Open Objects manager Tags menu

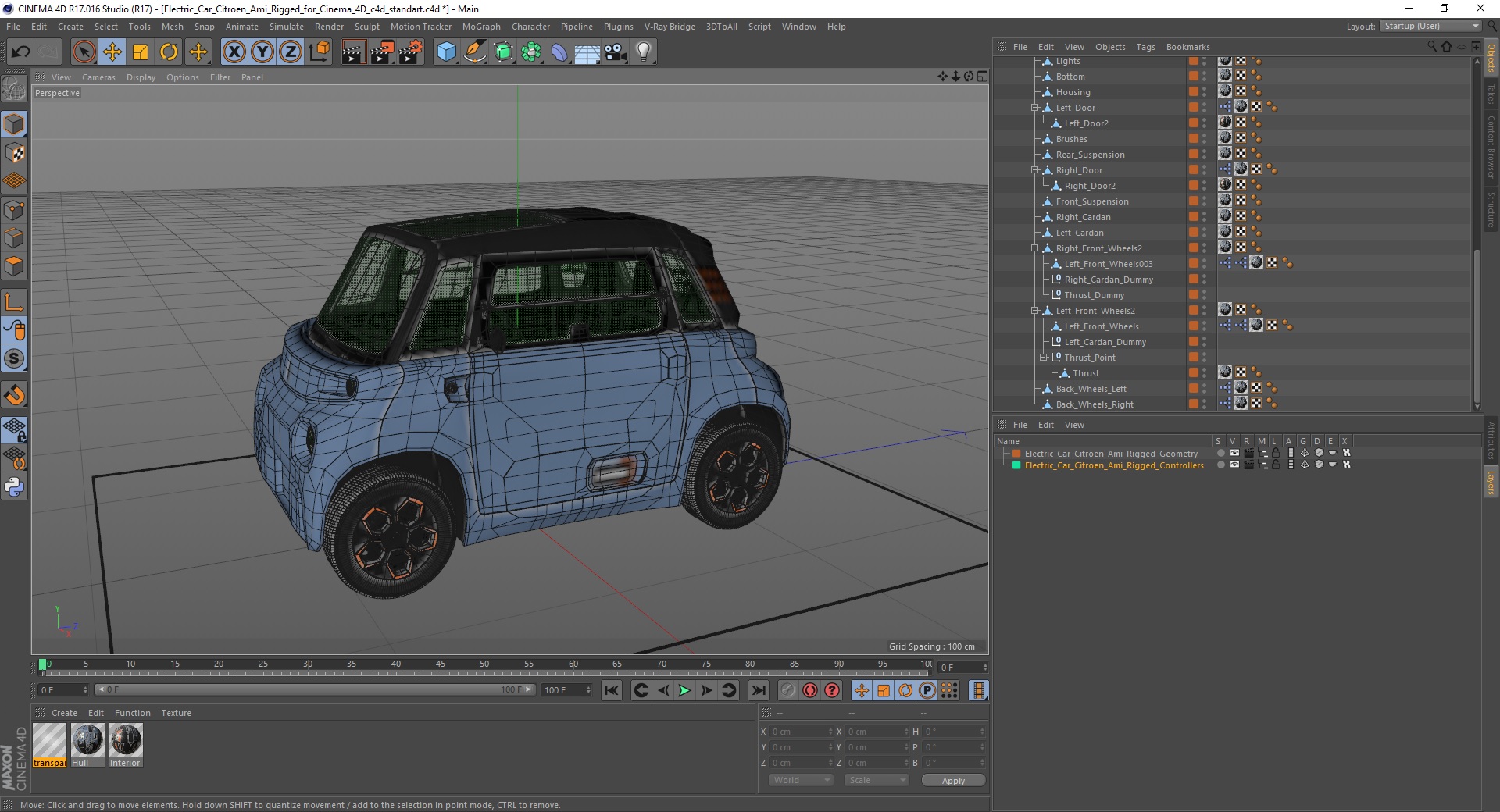(x=1145, y=47)
